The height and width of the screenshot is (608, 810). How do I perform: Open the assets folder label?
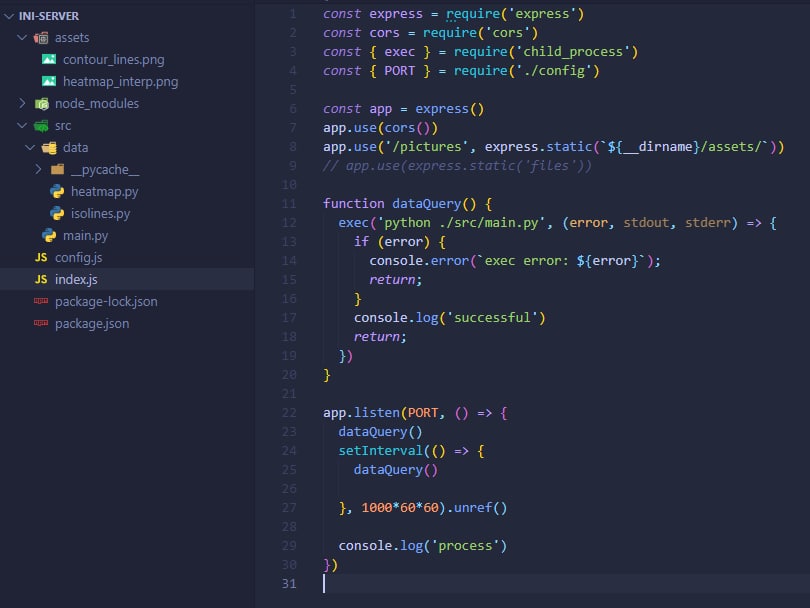(x=72, y=38)
